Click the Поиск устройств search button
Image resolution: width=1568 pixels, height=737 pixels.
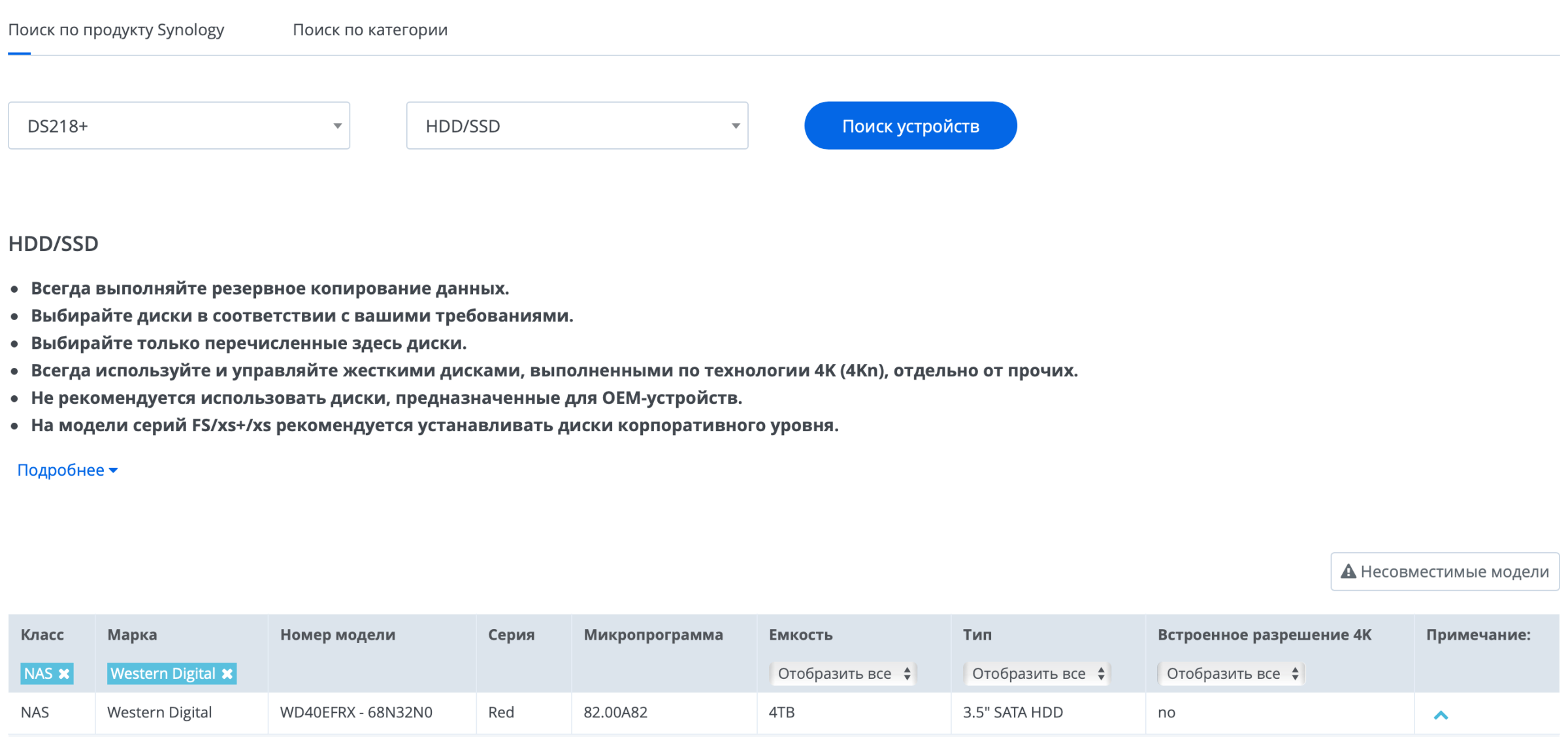tap(910, 125)
